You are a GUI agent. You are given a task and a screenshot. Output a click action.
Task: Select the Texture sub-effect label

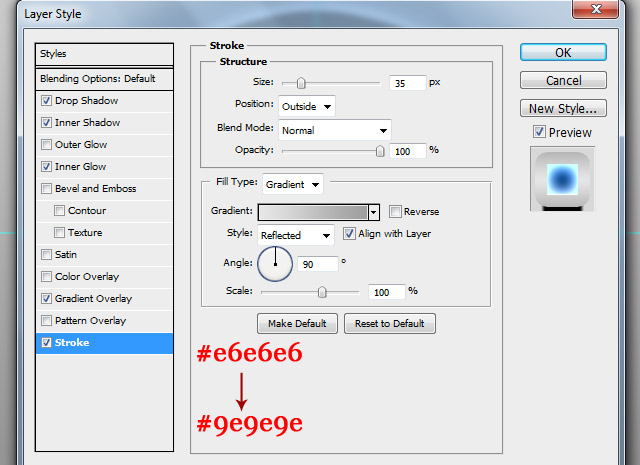85,233
